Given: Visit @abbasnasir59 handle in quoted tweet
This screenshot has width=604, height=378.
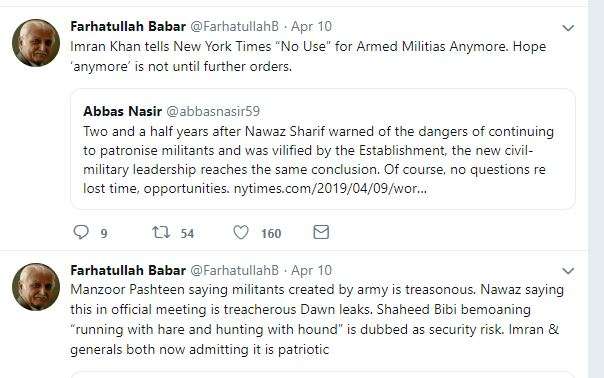Looking at the screenshot, I should tap(213, 111).
